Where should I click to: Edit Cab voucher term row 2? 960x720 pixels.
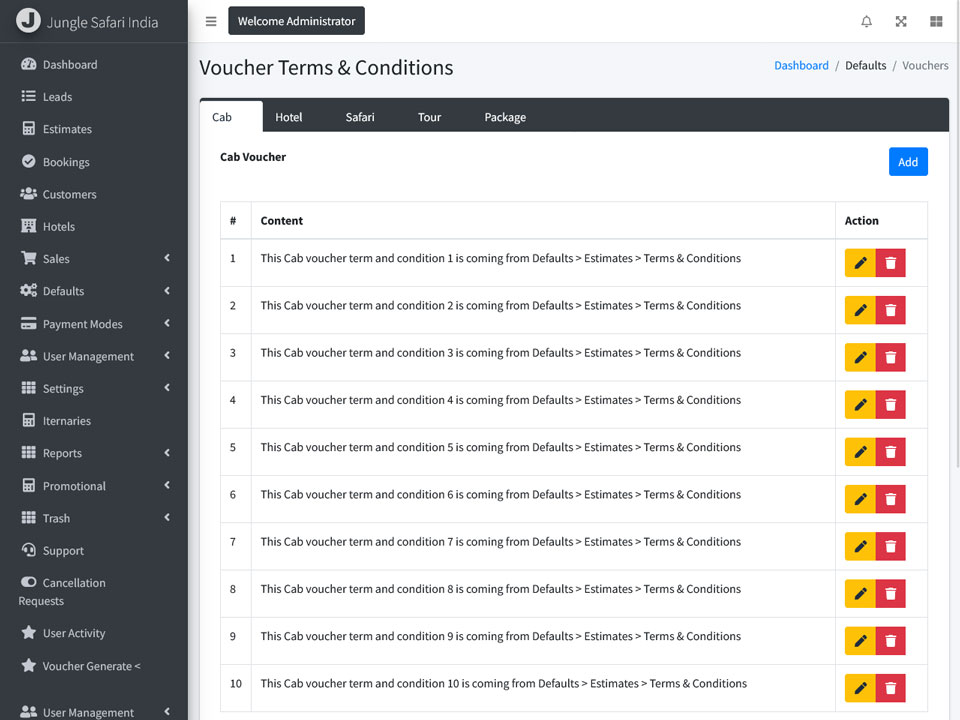[x=860, y=310]
